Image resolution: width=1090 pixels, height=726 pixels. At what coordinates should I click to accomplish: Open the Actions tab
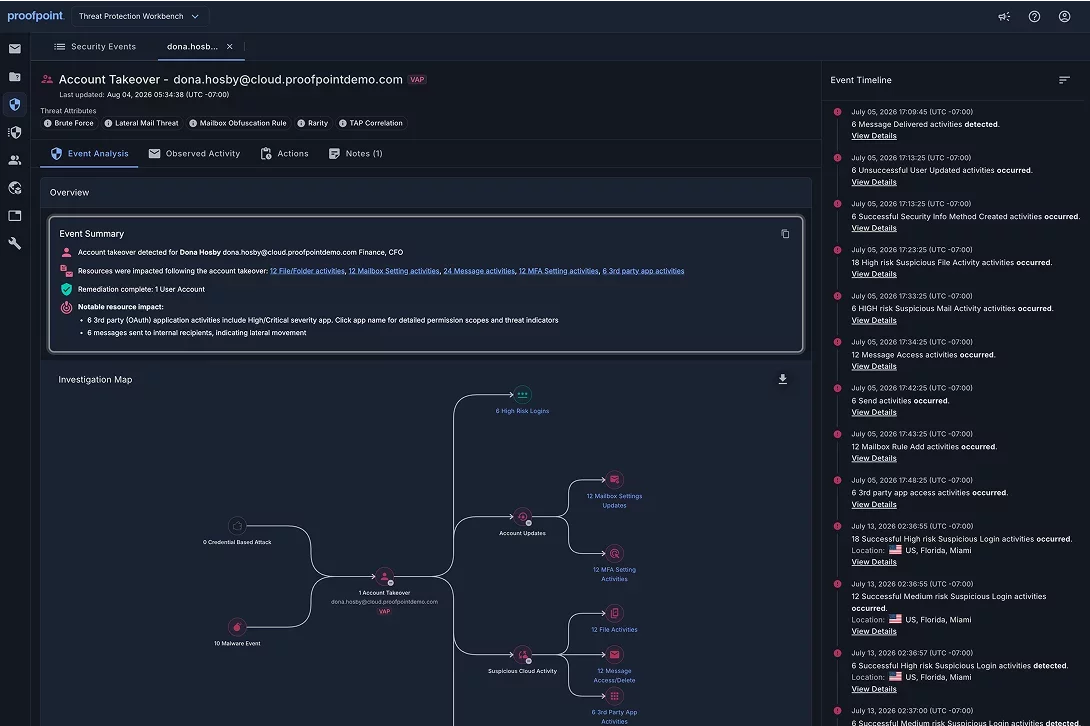[284, 154]
